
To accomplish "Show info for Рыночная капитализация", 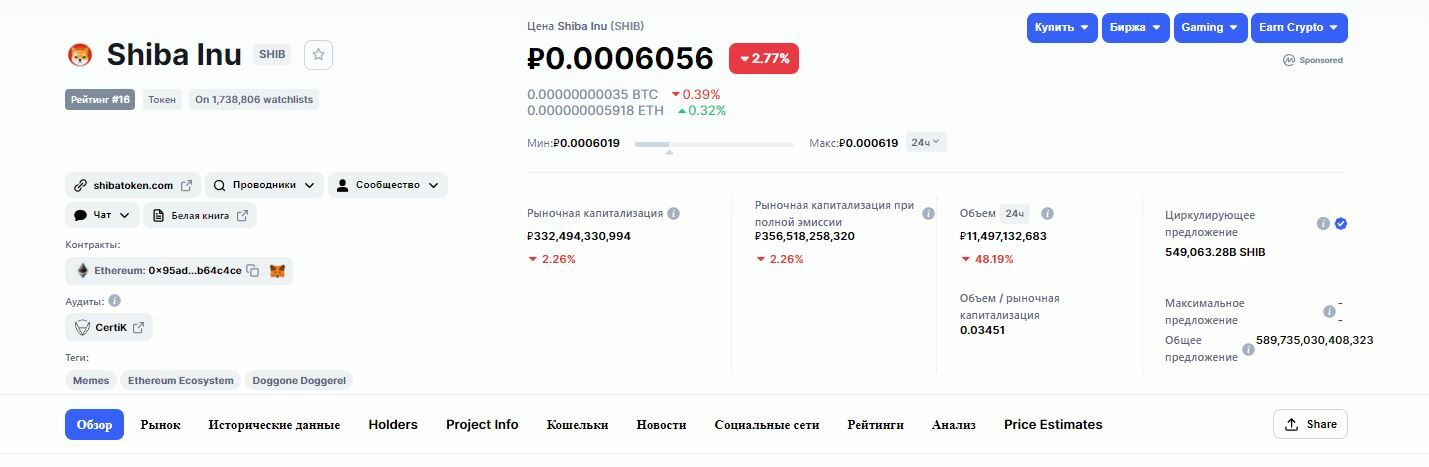I will pyautogui.click(x=674, y=213).
